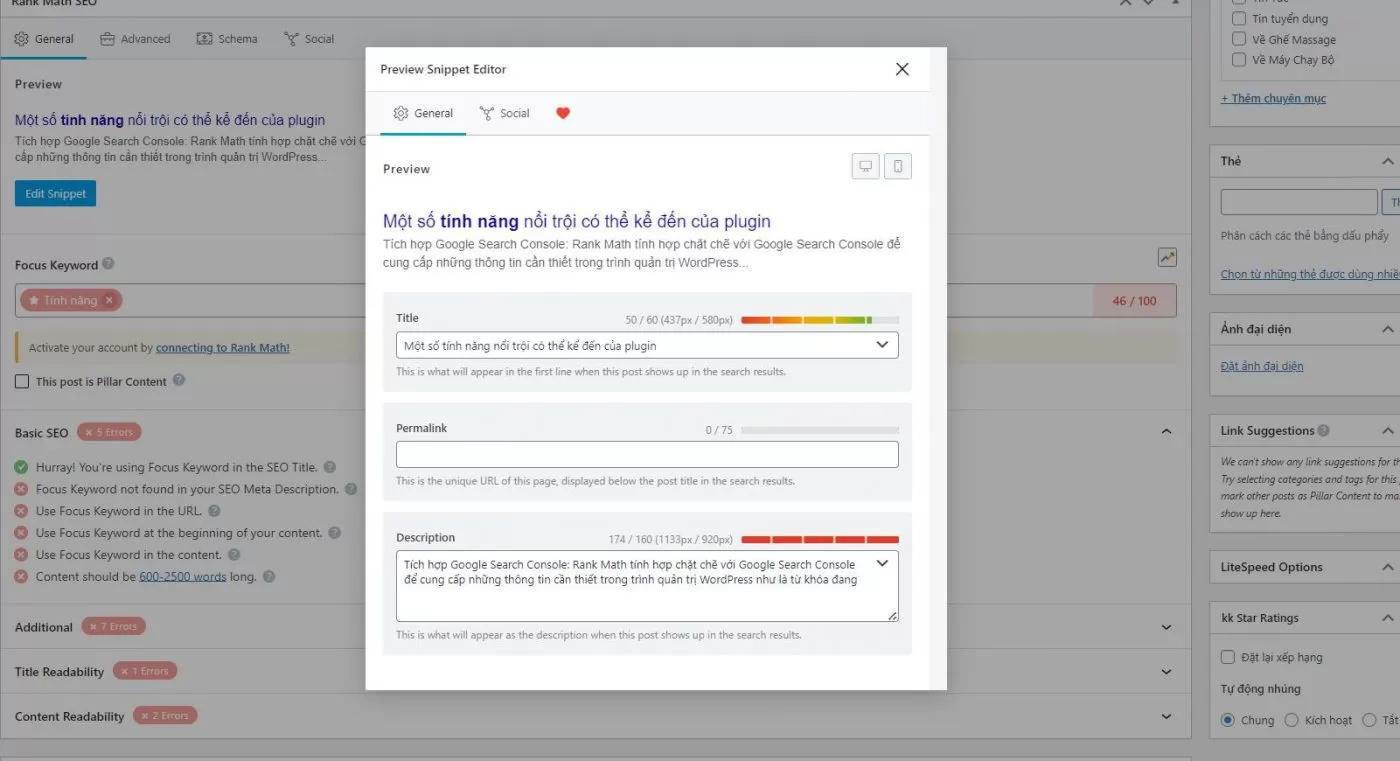The width and height of the screenshot is (1400, 761).
Task: Collapse the Basic SEO section
Action: (x=1166, y=432)
